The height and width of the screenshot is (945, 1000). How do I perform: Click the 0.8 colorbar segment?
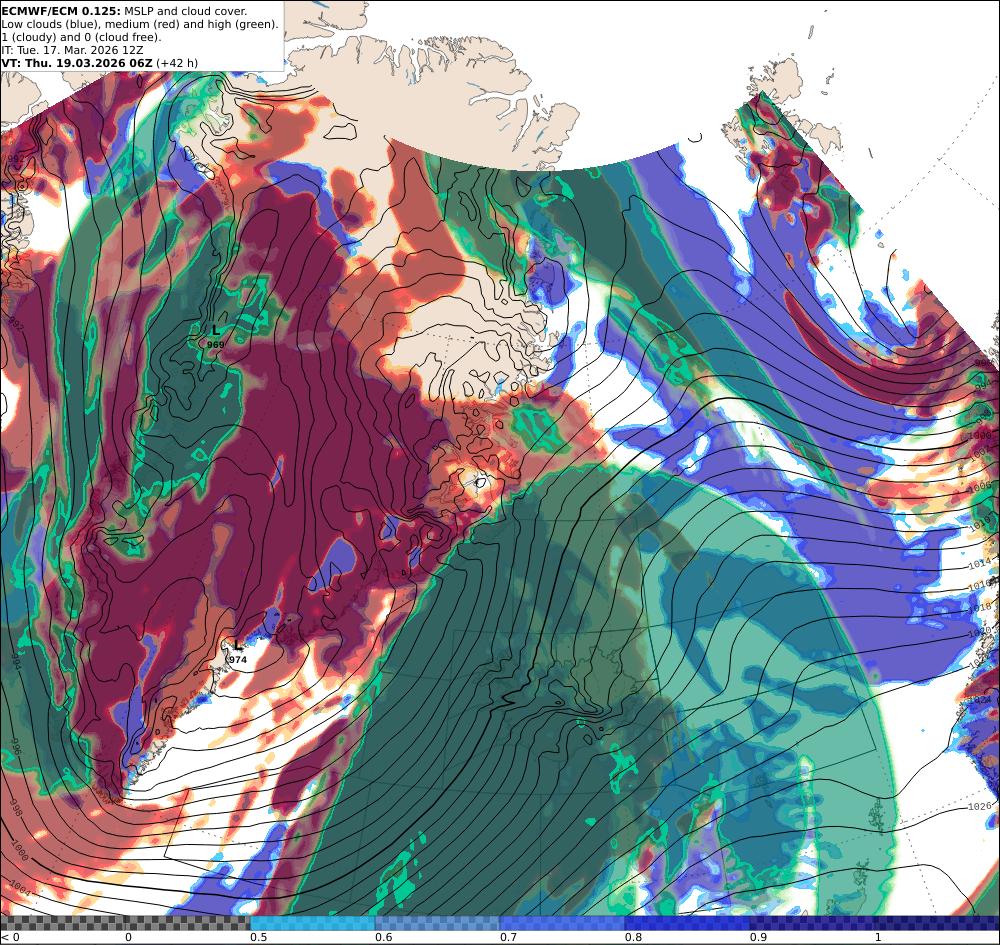point(688,923)
